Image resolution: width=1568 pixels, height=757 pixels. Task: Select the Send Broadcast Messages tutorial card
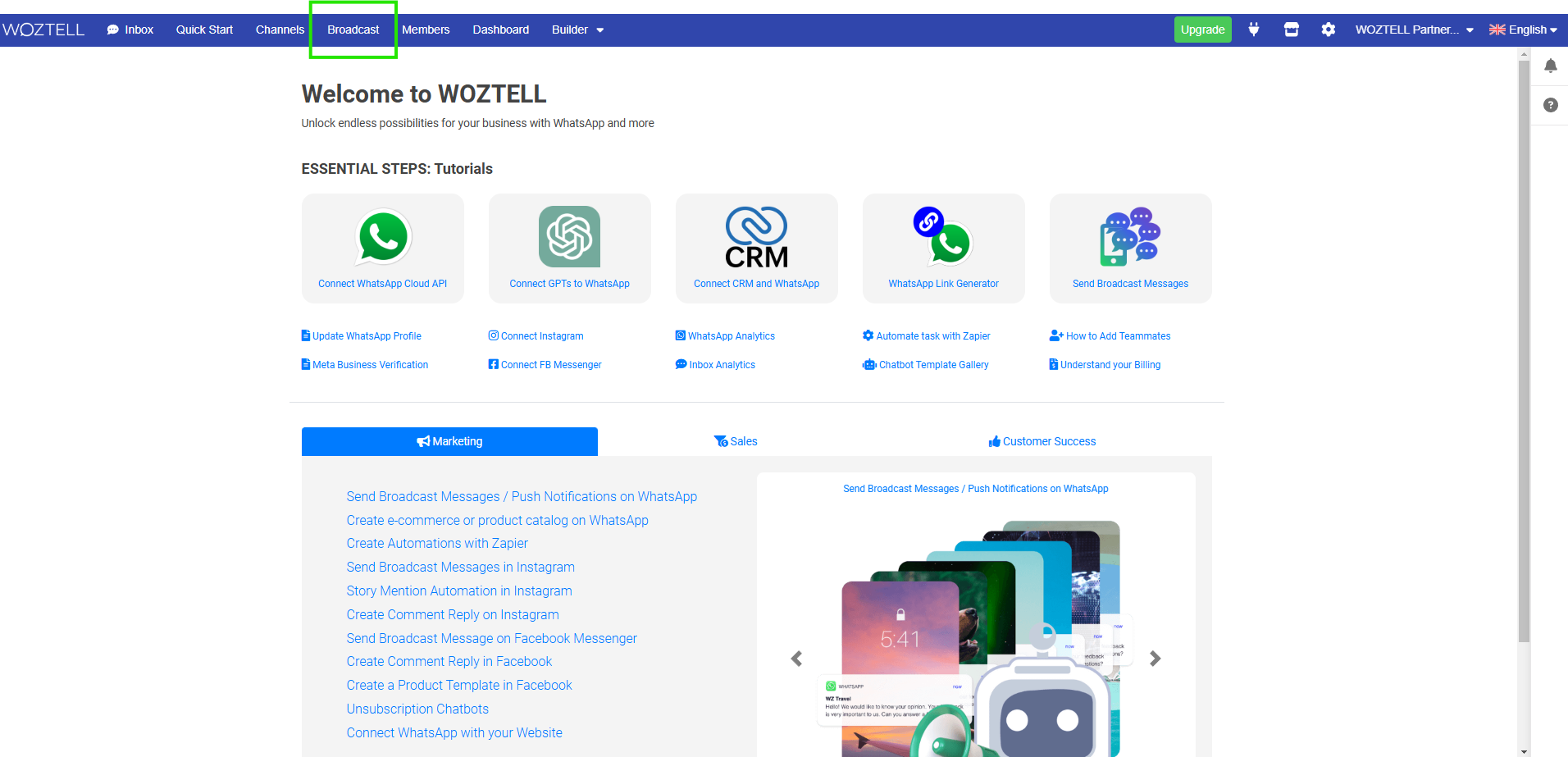pyautogui.click(x=1130, y=248)
